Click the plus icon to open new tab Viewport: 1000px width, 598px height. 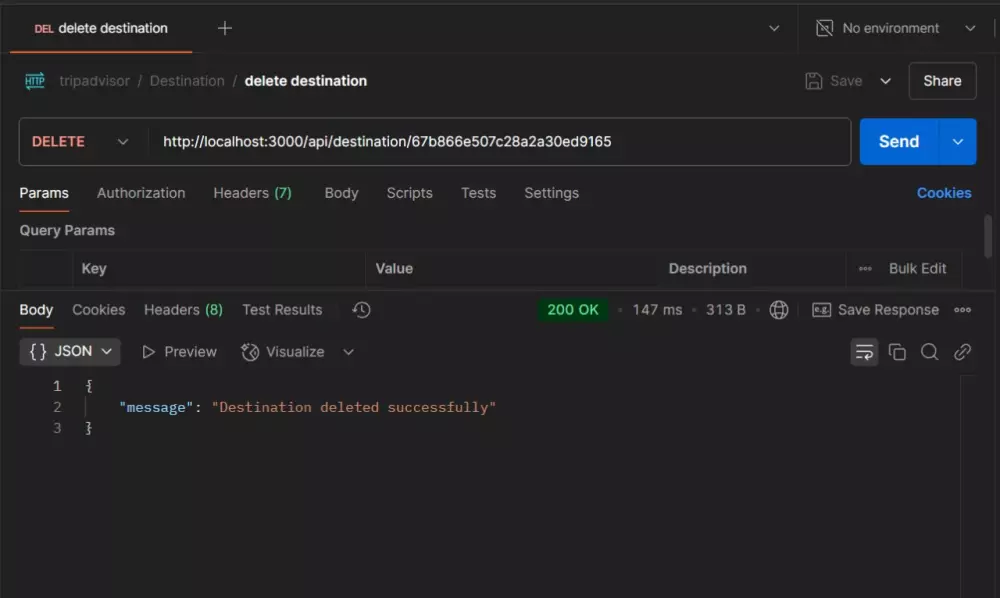[225, 28]
